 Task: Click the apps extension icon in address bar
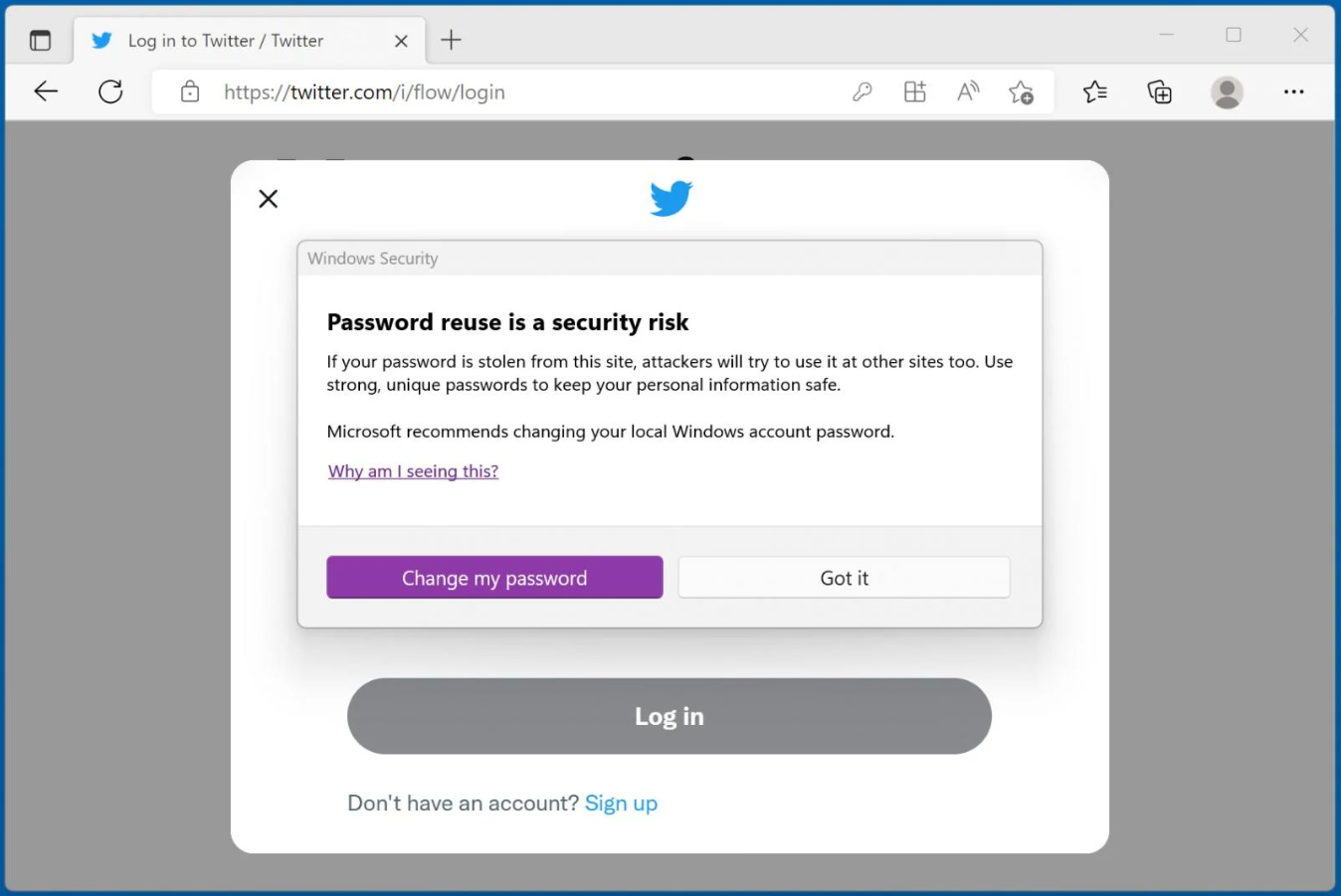(915, 92)
